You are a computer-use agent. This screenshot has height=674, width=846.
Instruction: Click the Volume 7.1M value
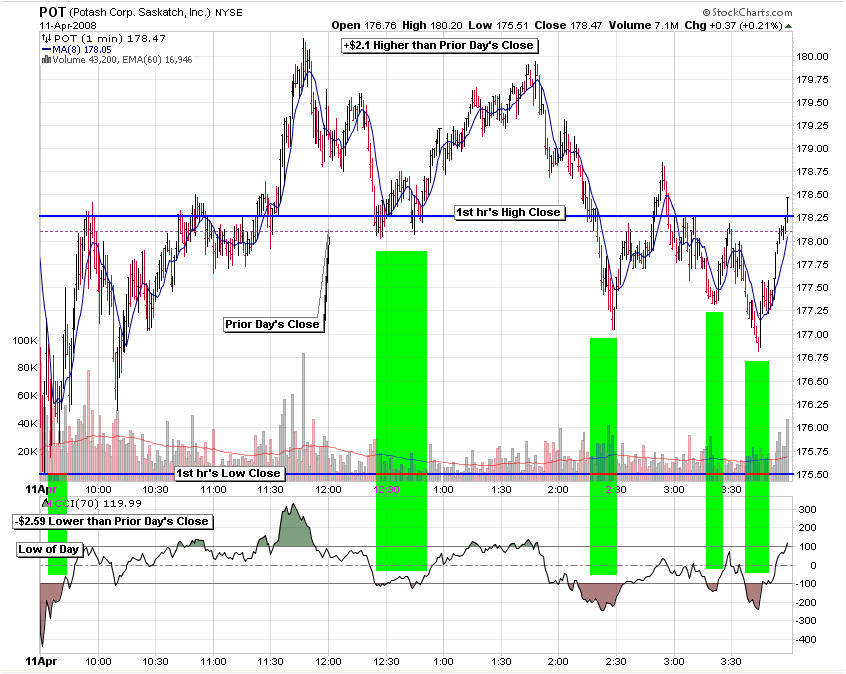coord(644,25)
